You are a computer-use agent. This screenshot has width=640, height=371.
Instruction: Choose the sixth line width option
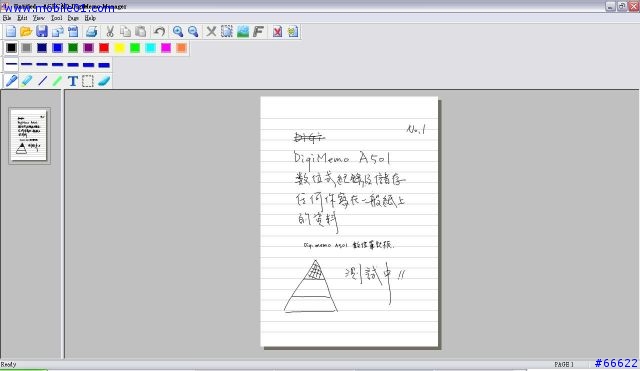tap(89, 64)
